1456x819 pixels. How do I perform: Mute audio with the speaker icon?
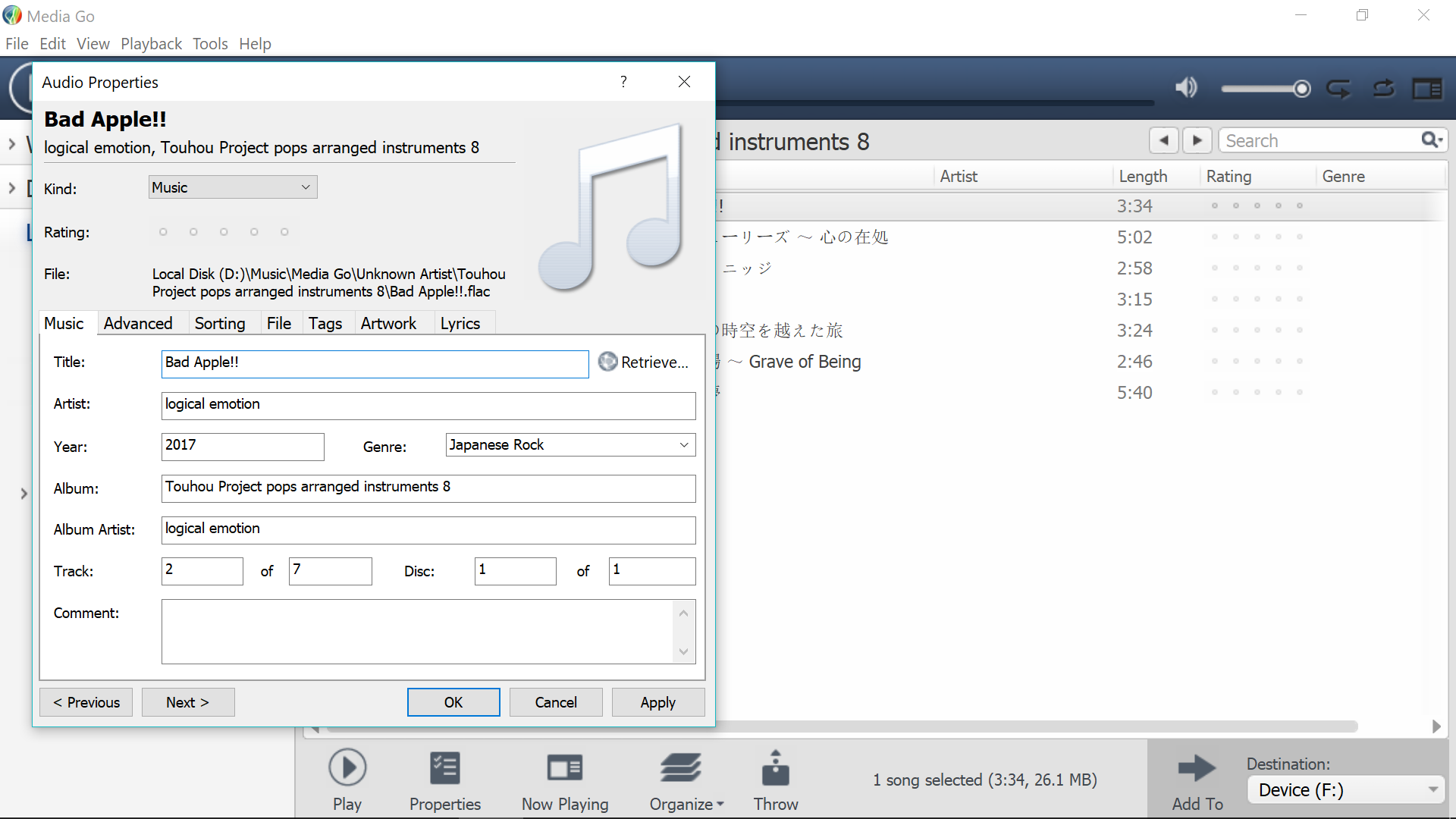(x=1186, y=88)
